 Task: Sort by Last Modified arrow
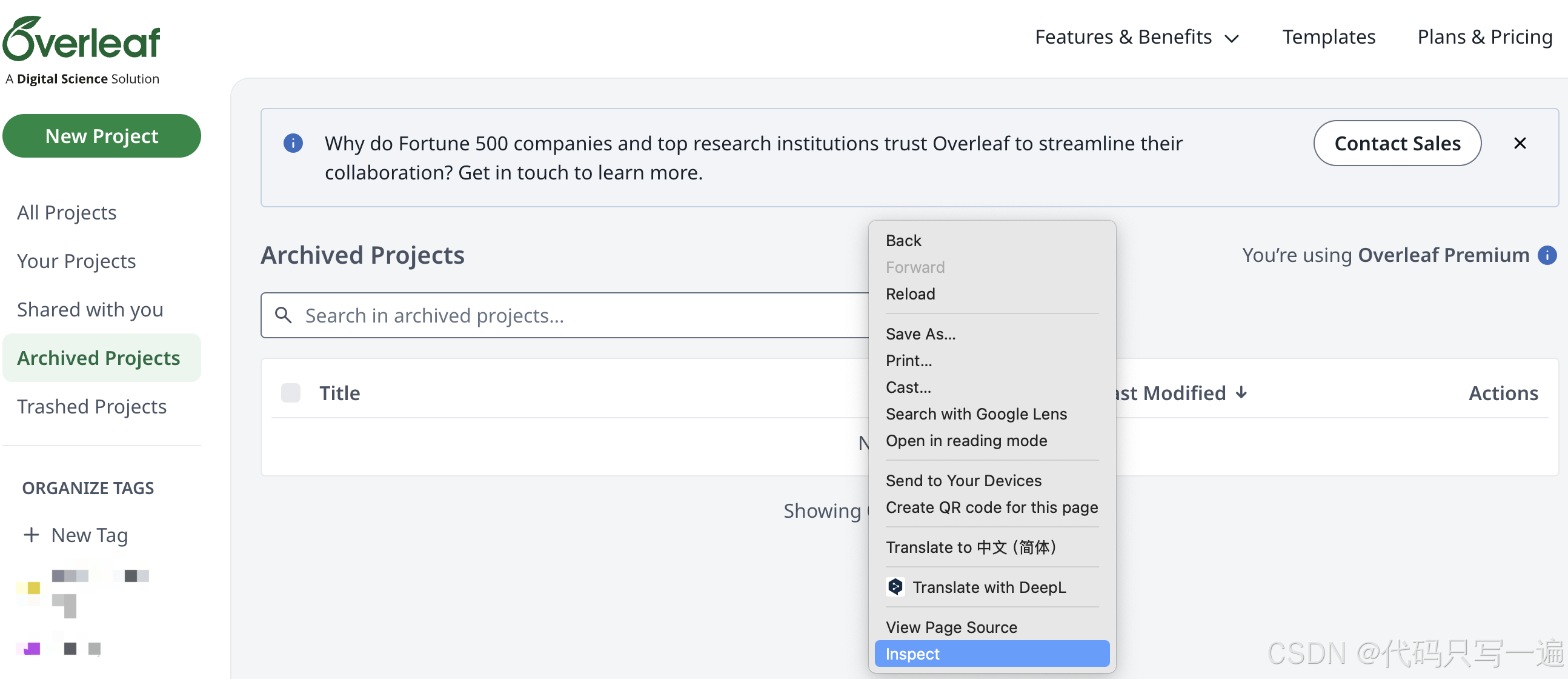point(1241,393)
